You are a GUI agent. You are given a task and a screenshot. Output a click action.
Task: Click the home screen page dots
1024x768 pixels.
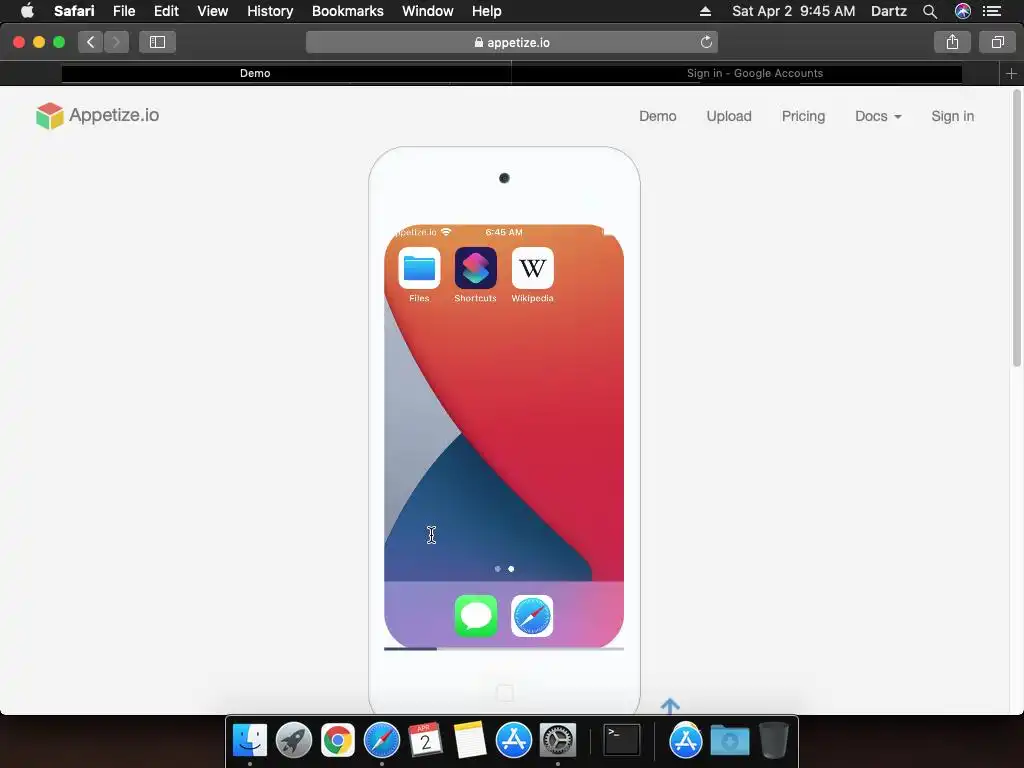pyautogui.click(x=504, y=569)
